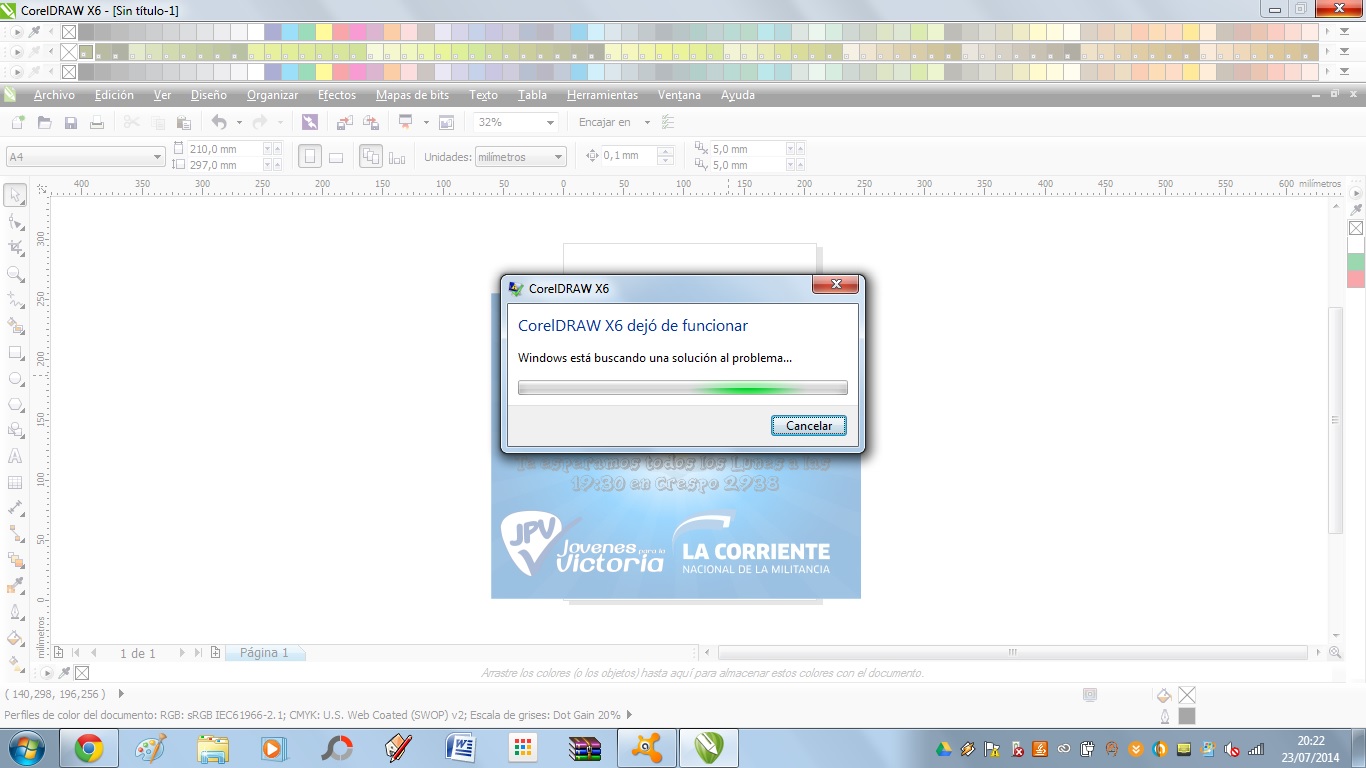Select the Polygon tool
1366x768 pixels.
(x=15, y=404)
